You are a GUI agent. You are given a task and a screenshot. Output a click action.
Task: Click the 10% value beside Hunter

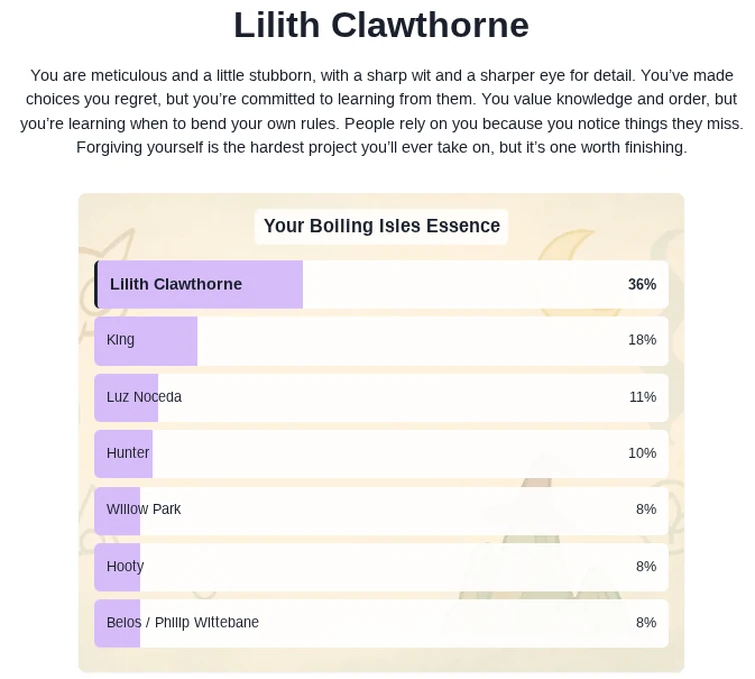click(642, 453)
